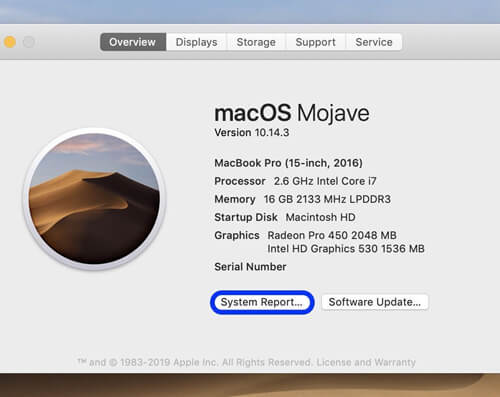Click the macOS Mojave title
This screenshot has height=397, width=500.
pyautogui.click(x=292, y=113)
